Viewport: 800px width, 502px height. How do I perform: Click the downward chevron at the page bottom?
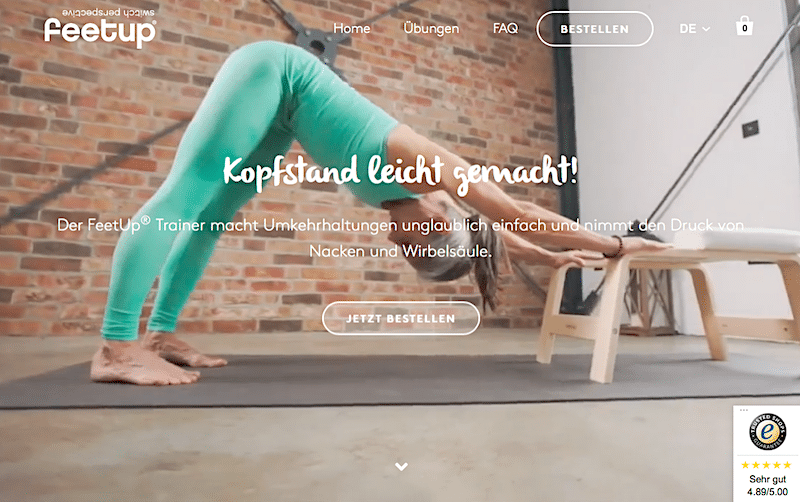pos(402,466)
